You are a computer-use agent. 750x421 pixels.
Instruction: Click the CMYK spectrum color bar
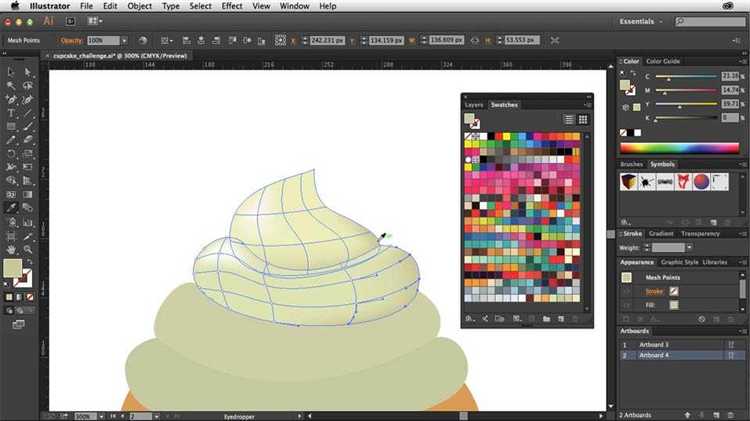pos(679,148)
